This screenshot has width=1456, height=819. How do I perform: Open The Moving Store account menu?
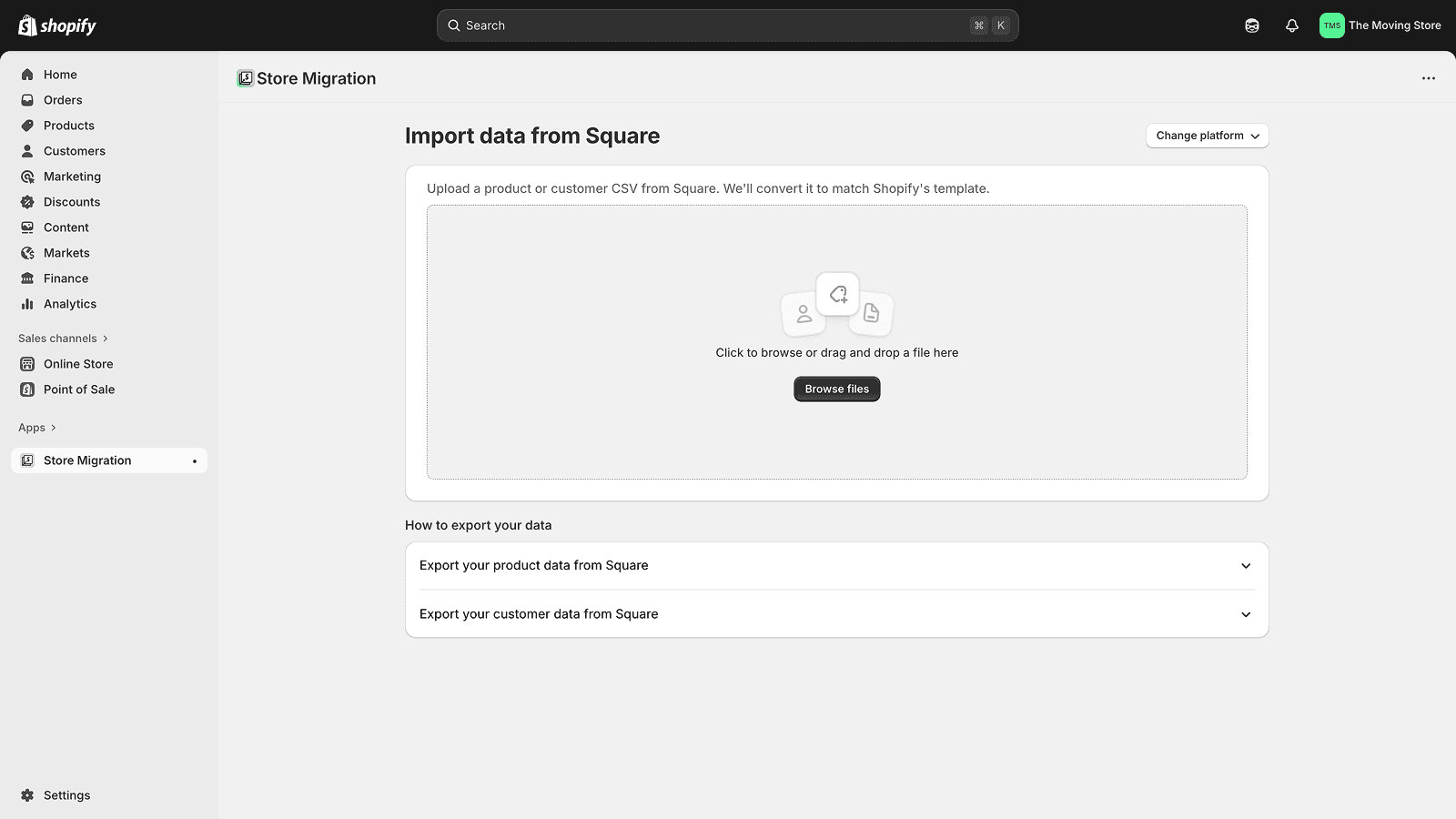[x=1380, y=25]
